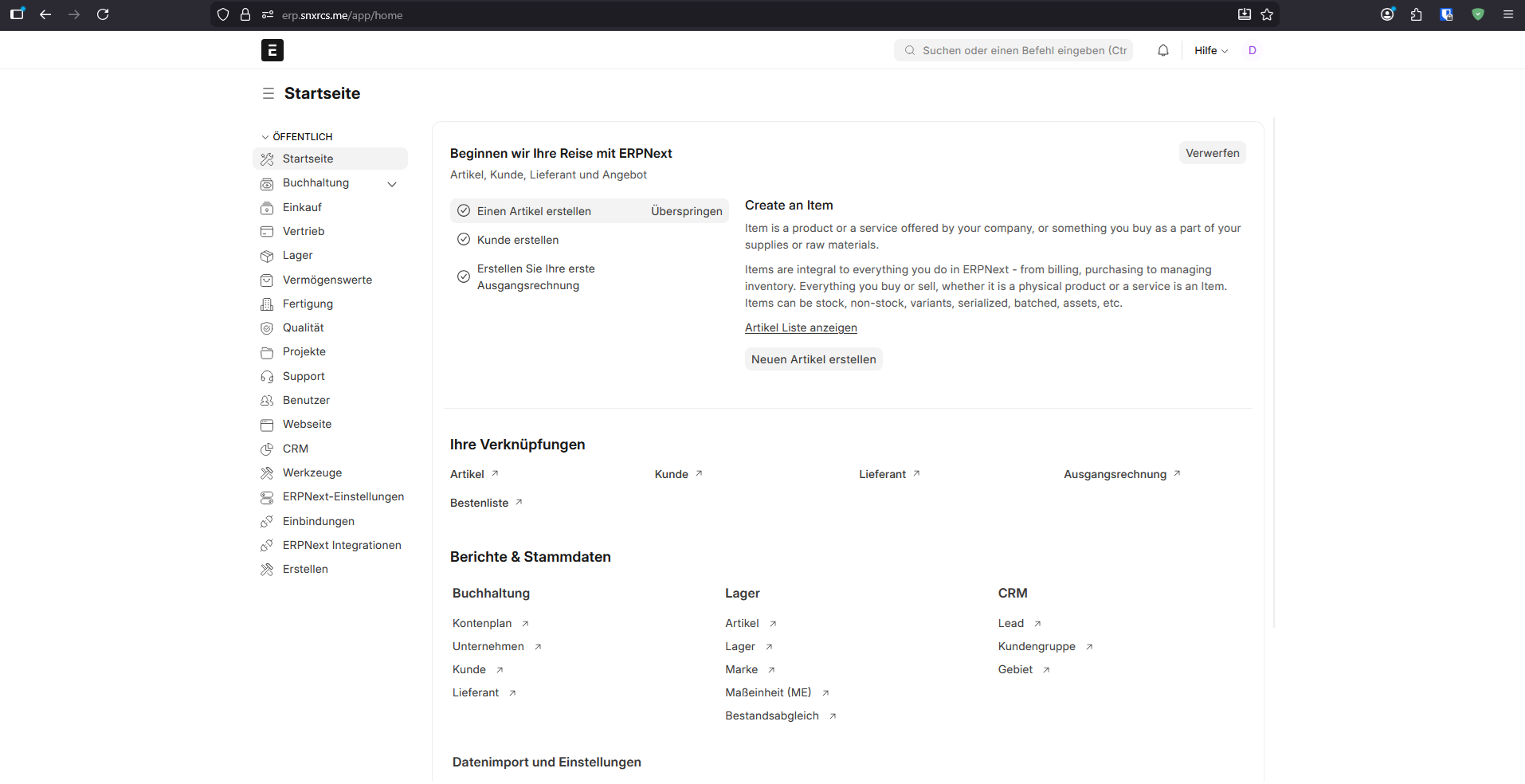1525x784 pixels.
Task: Open Lieferant shortcut under Verknüpfungen
Action: [x=890, y=474]
